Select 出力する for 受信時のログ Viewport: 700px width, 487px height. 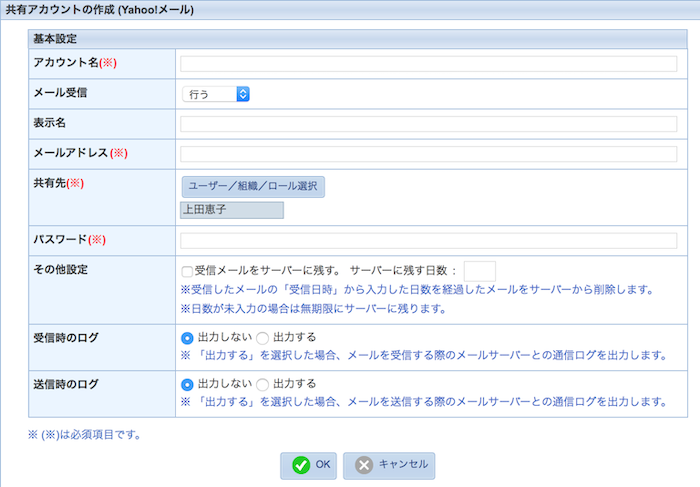[x=263, y=338]
